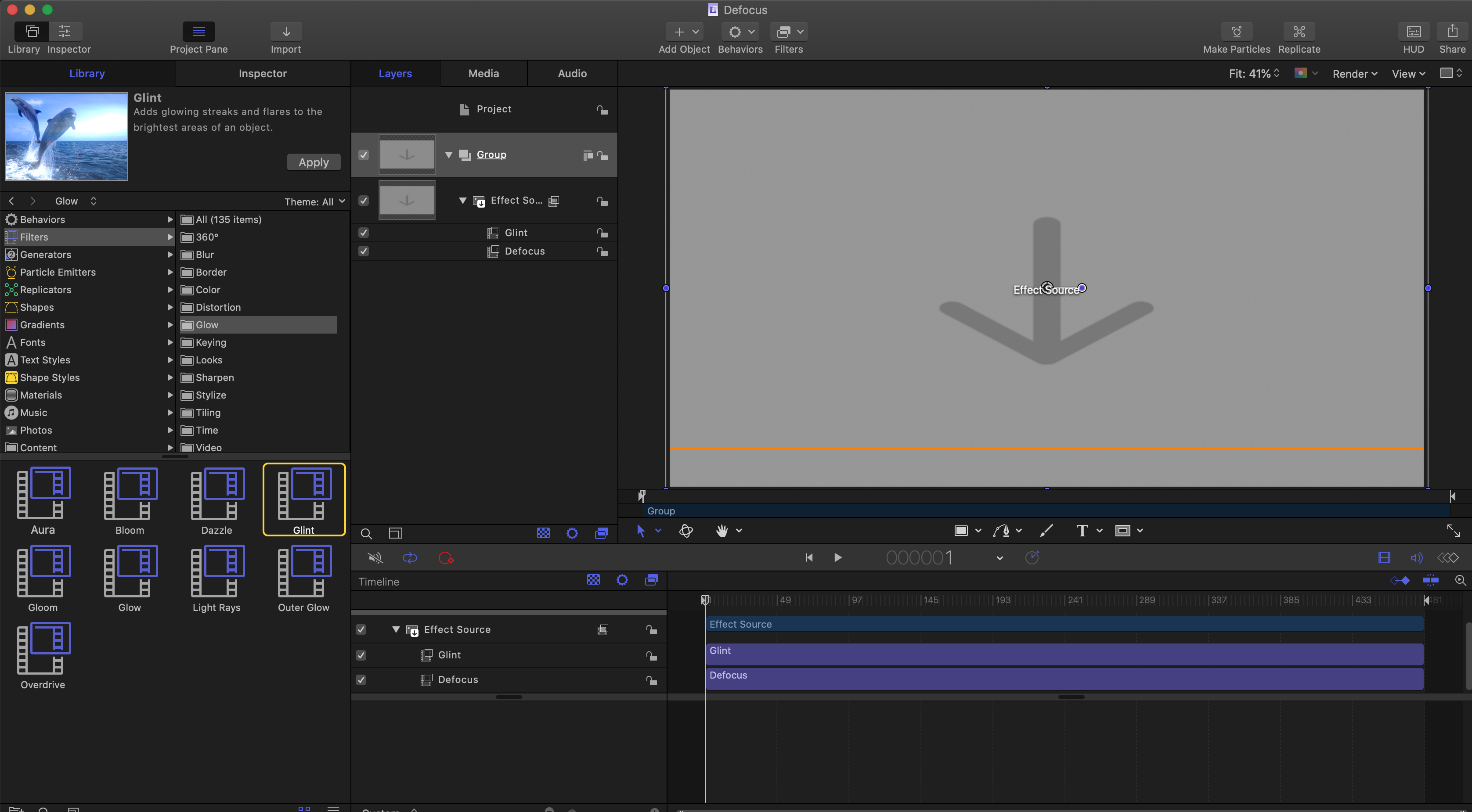Viewport: 1472px width, 812px height.
Task: Click the Record animation button
Action: pyautogui.click(x=446, y=558)
